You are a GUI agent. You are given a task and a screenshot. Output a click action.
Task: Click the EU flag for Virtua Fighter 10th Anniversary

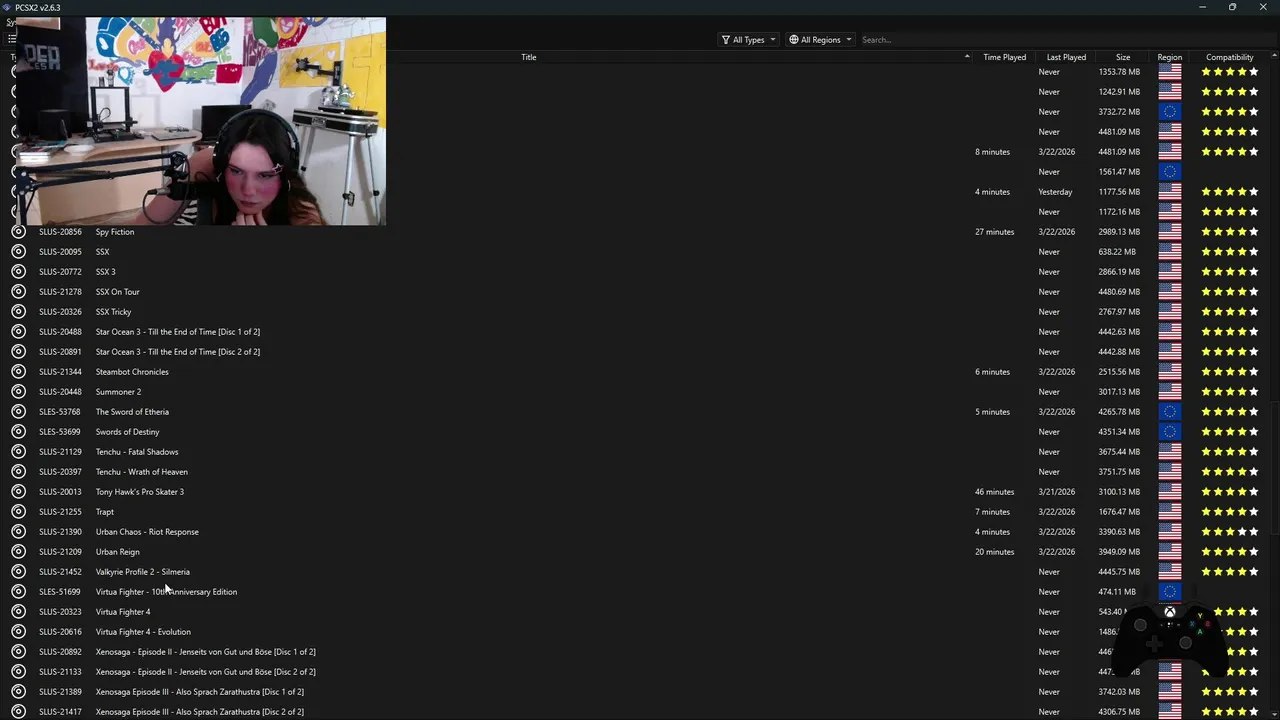[x=1169, y=591]
